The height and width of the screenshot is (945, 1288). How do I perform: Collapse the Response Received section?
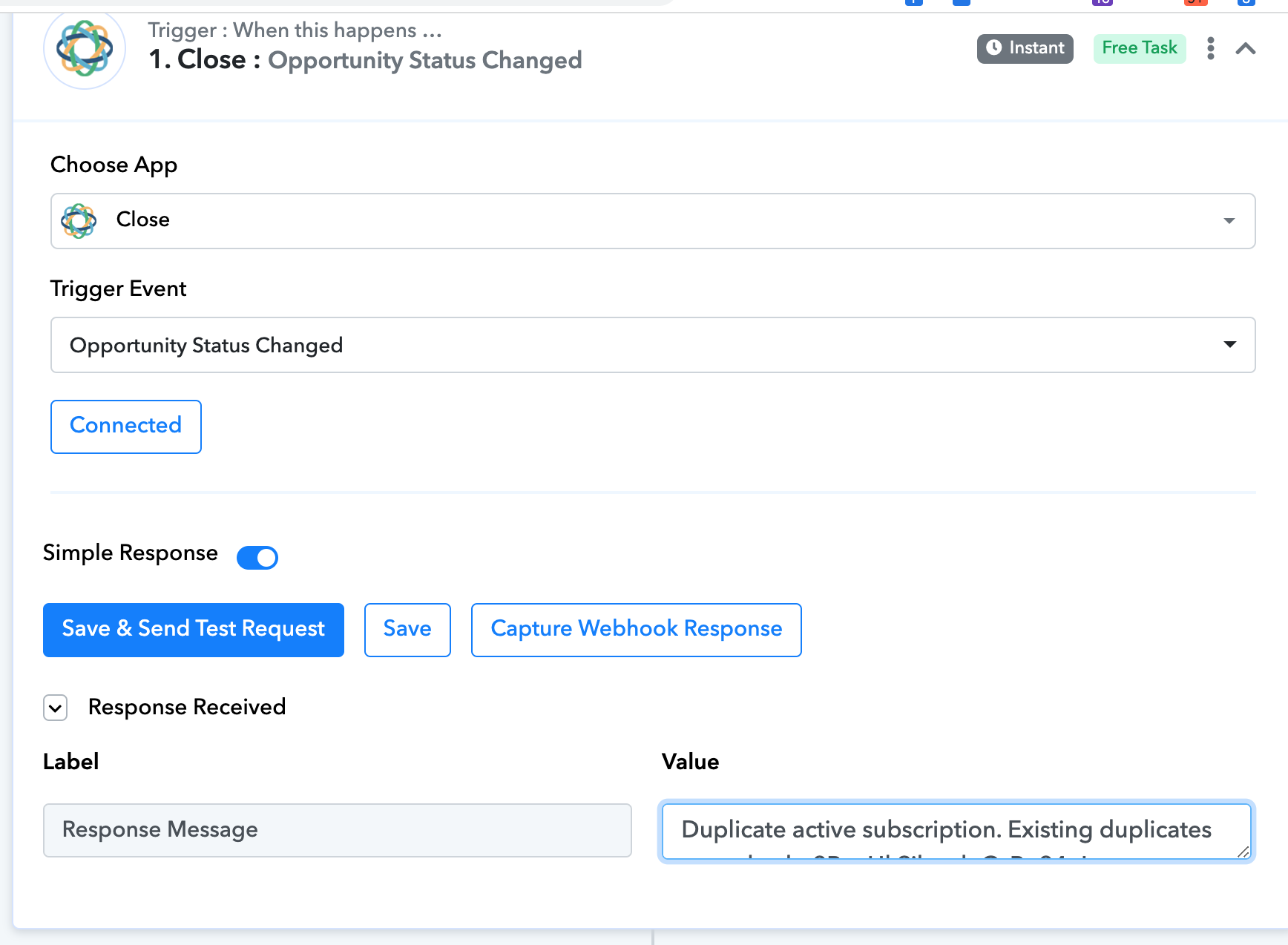(56, 708)
